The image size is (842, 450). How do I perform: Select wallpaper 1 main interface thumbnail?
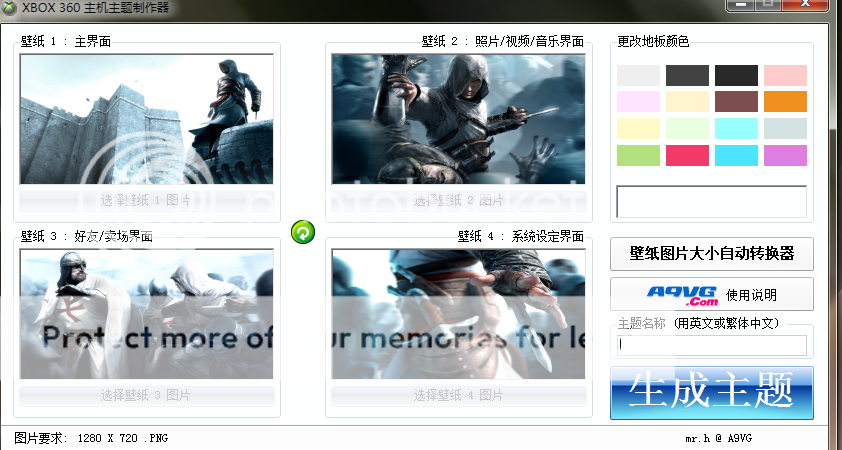tap(146, 118)
